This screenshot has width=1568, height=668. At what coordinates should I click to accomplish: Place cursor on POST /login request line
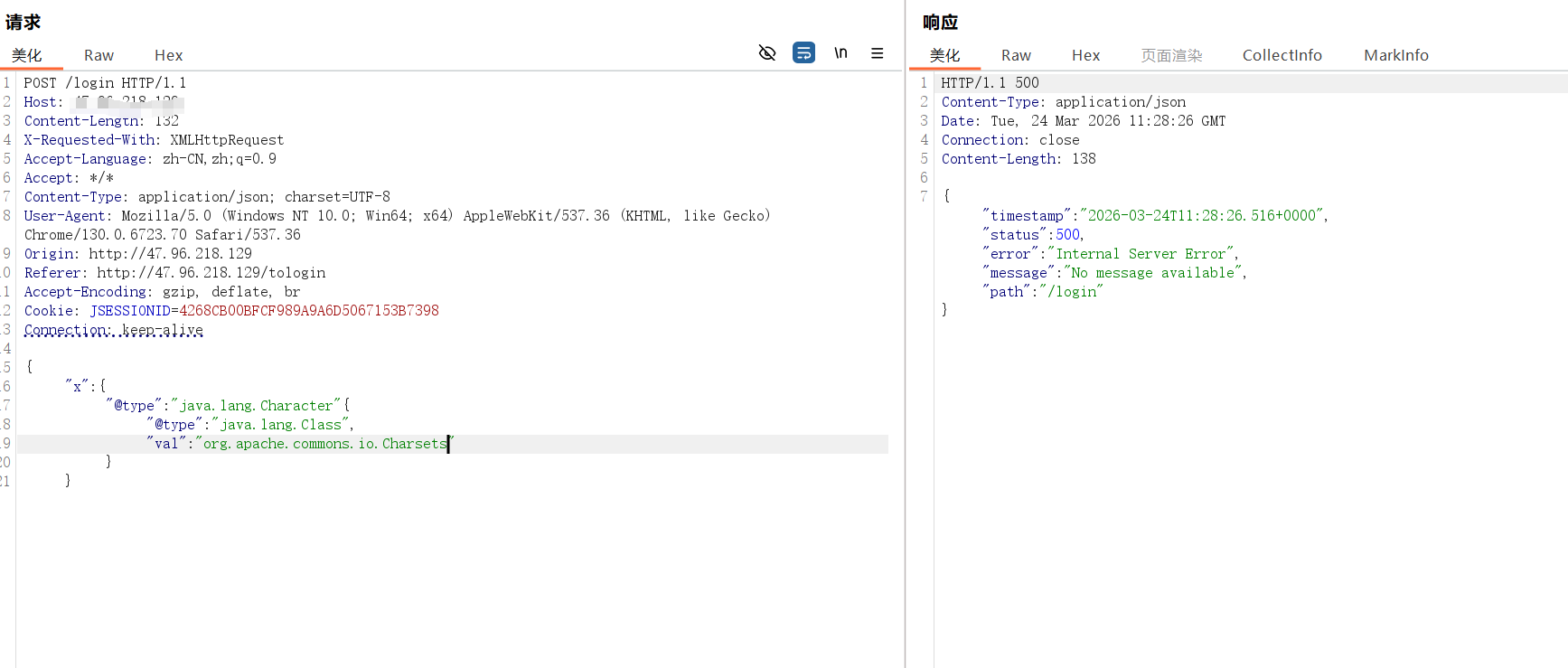(x=105, y=83)
